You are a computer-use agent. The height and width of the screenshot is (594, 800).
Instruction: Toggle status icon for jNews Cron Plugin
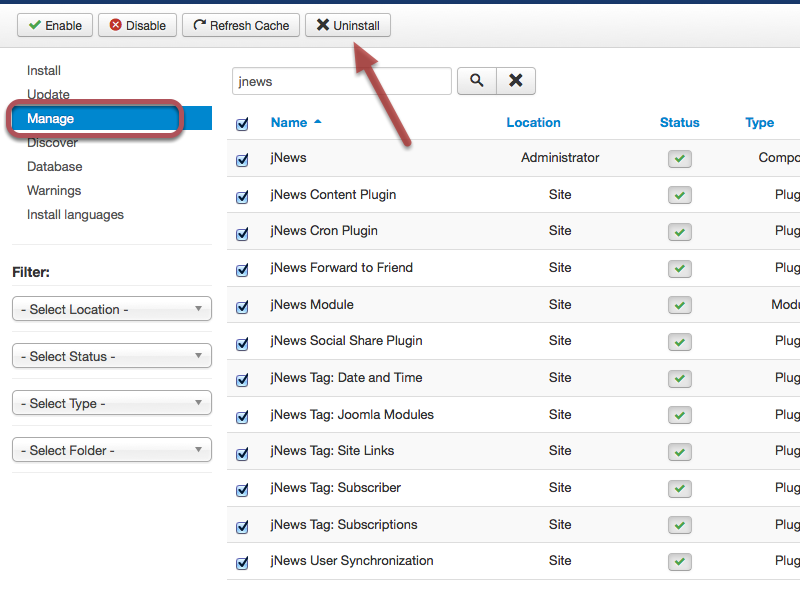680,232
